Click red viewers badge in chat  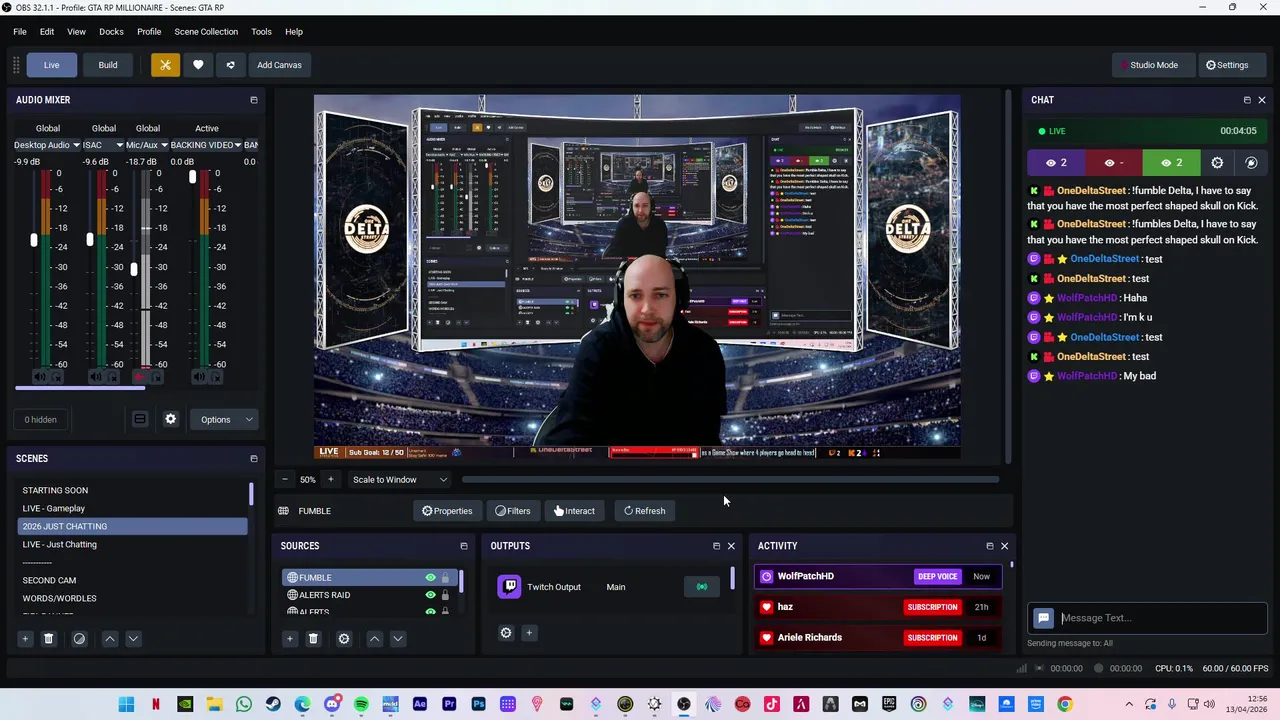tap(1114, 163)
